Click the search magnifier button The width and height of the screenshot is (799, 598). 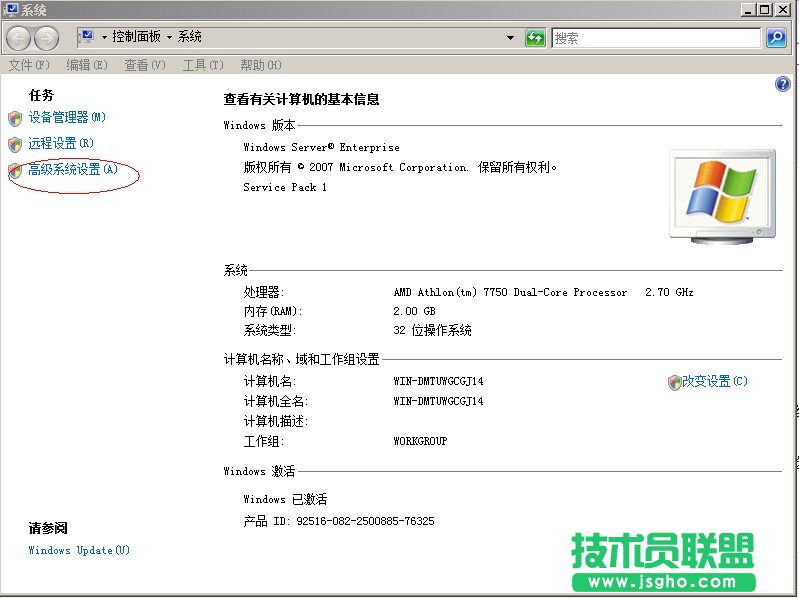776,38
